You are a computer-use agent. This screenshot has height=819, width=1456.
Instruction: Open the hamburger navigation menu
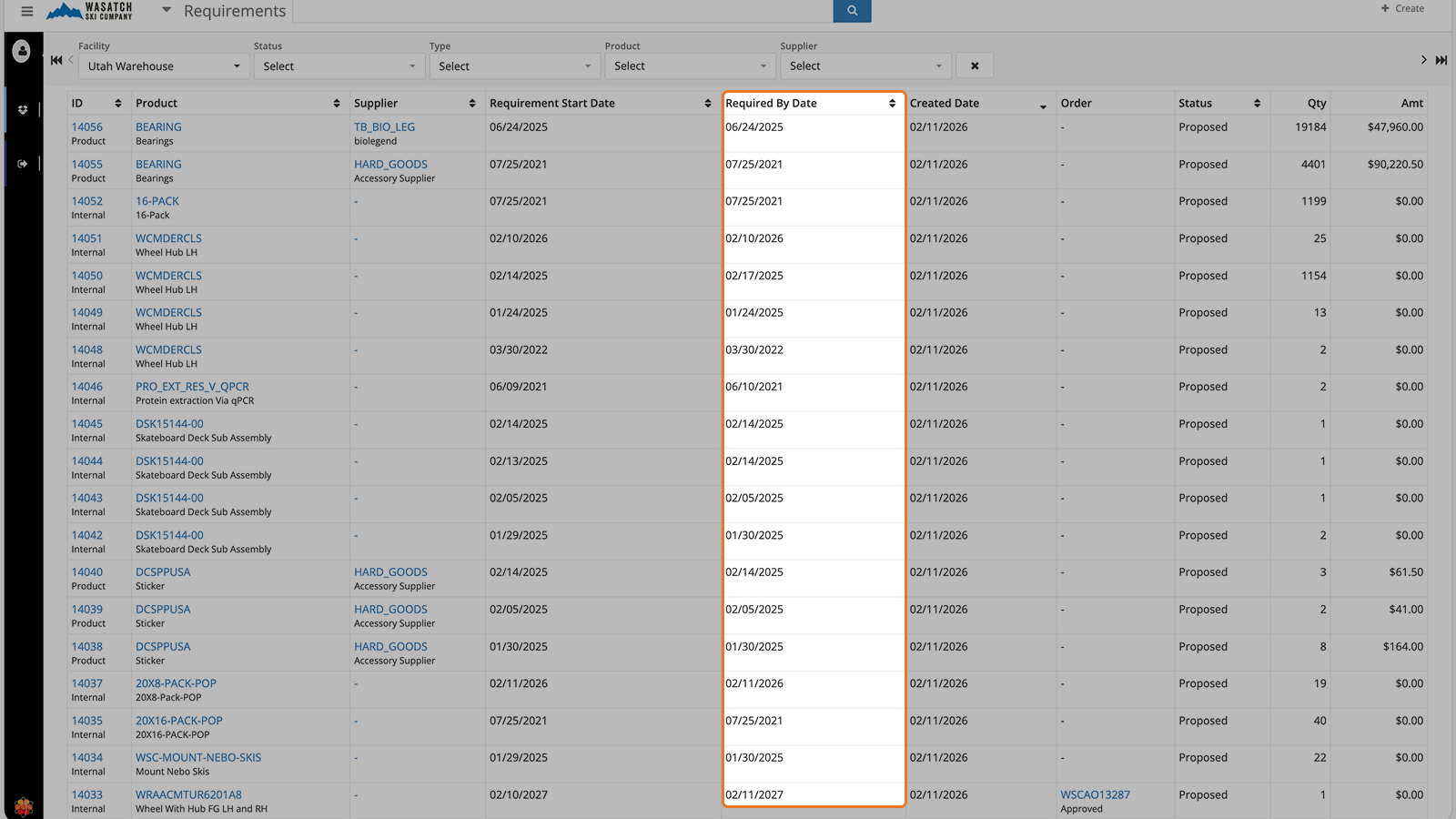click(x=26, y=12)
